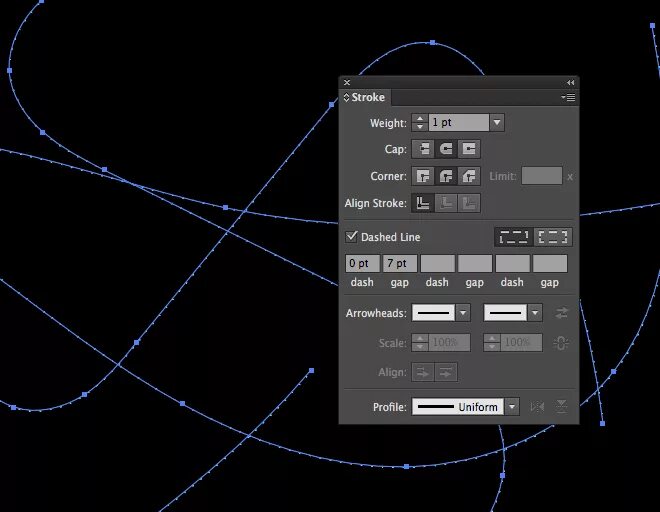Screen dimensions: 660x512
Task: Open the Weight dropdown list
Action: (x=497, y=123)
